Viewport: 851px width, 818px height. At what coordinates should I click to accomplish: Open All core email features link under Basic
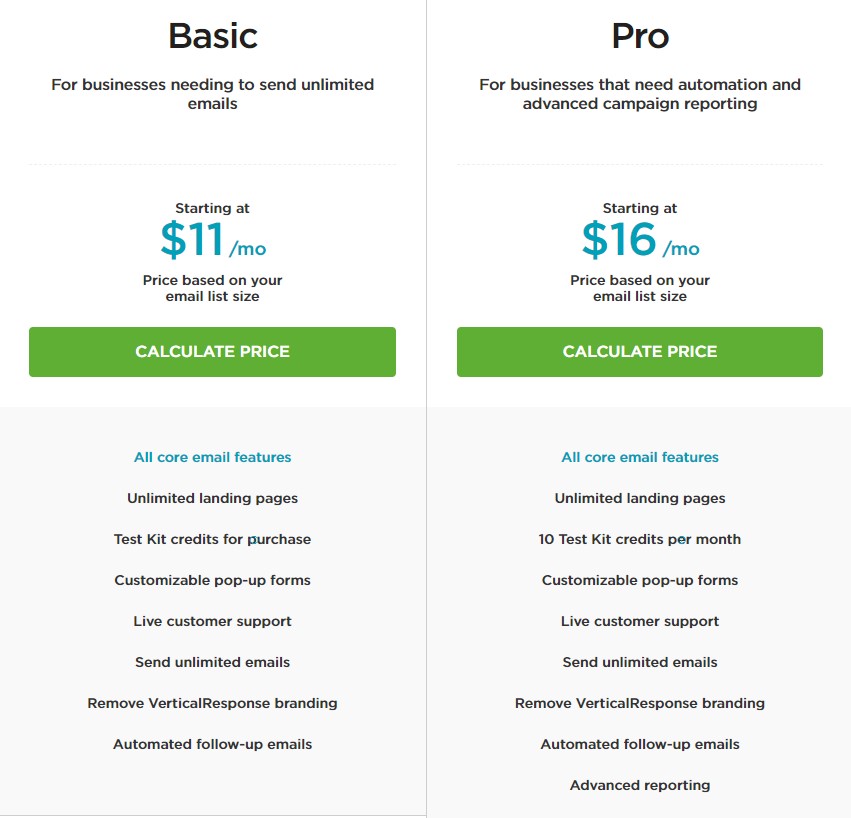tap(213, 457)
